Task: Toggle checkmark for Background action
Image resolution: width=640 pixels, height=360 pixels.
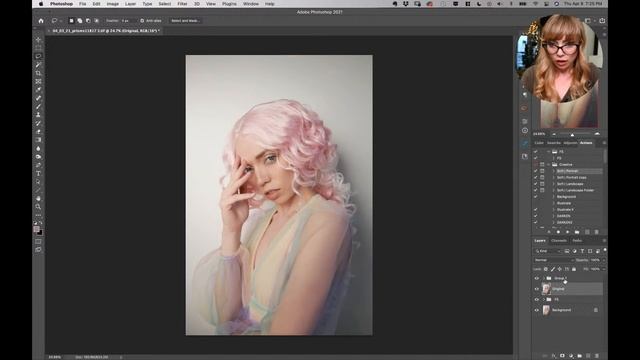Action: coord(536,197)
